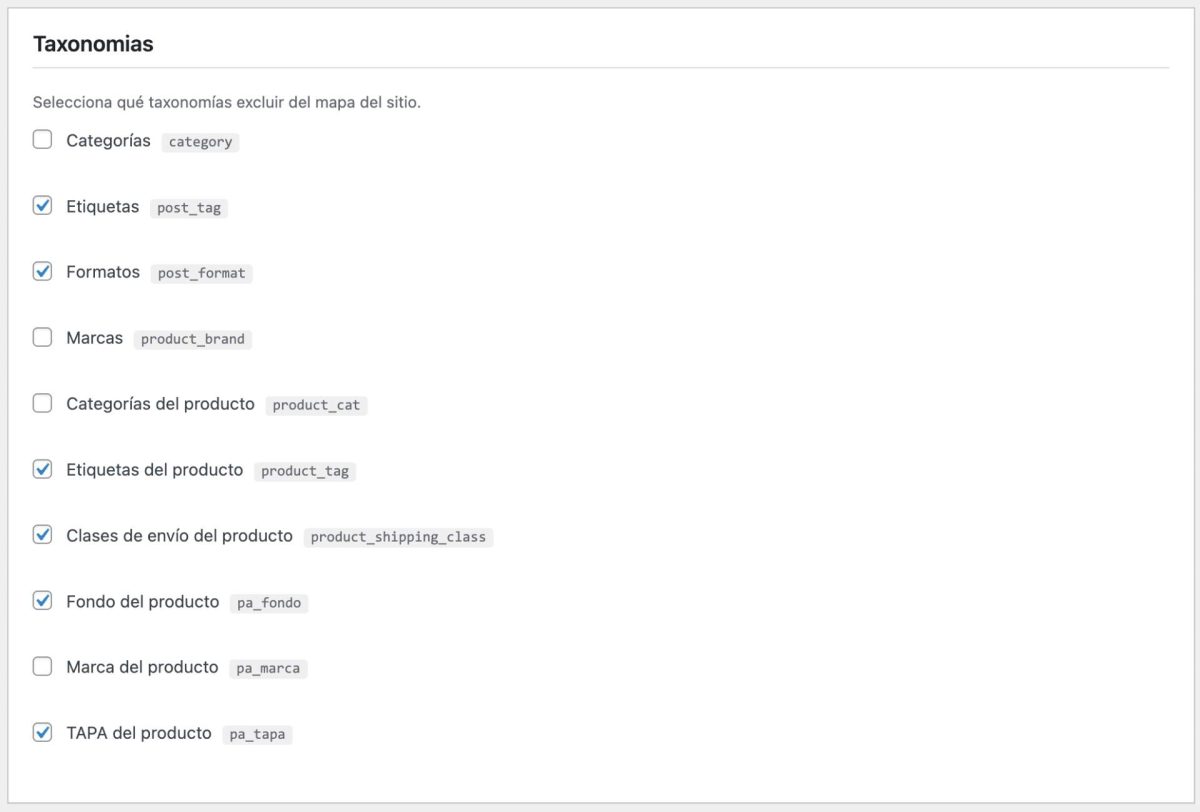
Task: Click the post_format code badge
Action: 201,273
